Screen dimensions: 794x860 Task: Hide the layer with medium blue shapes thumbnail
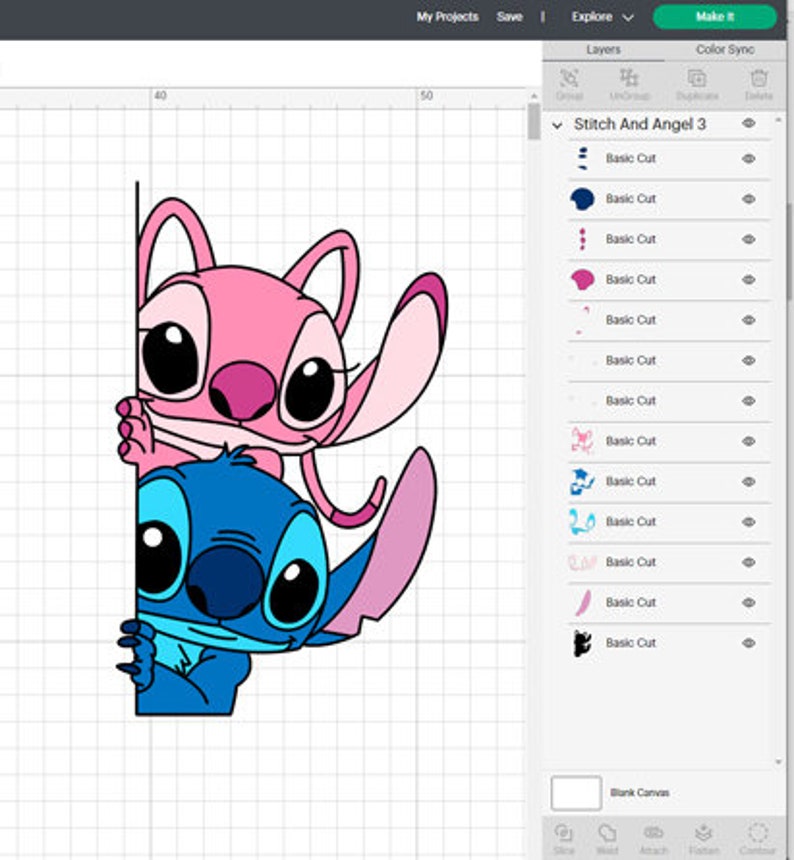pyautogui.click(x=748, y=482)
